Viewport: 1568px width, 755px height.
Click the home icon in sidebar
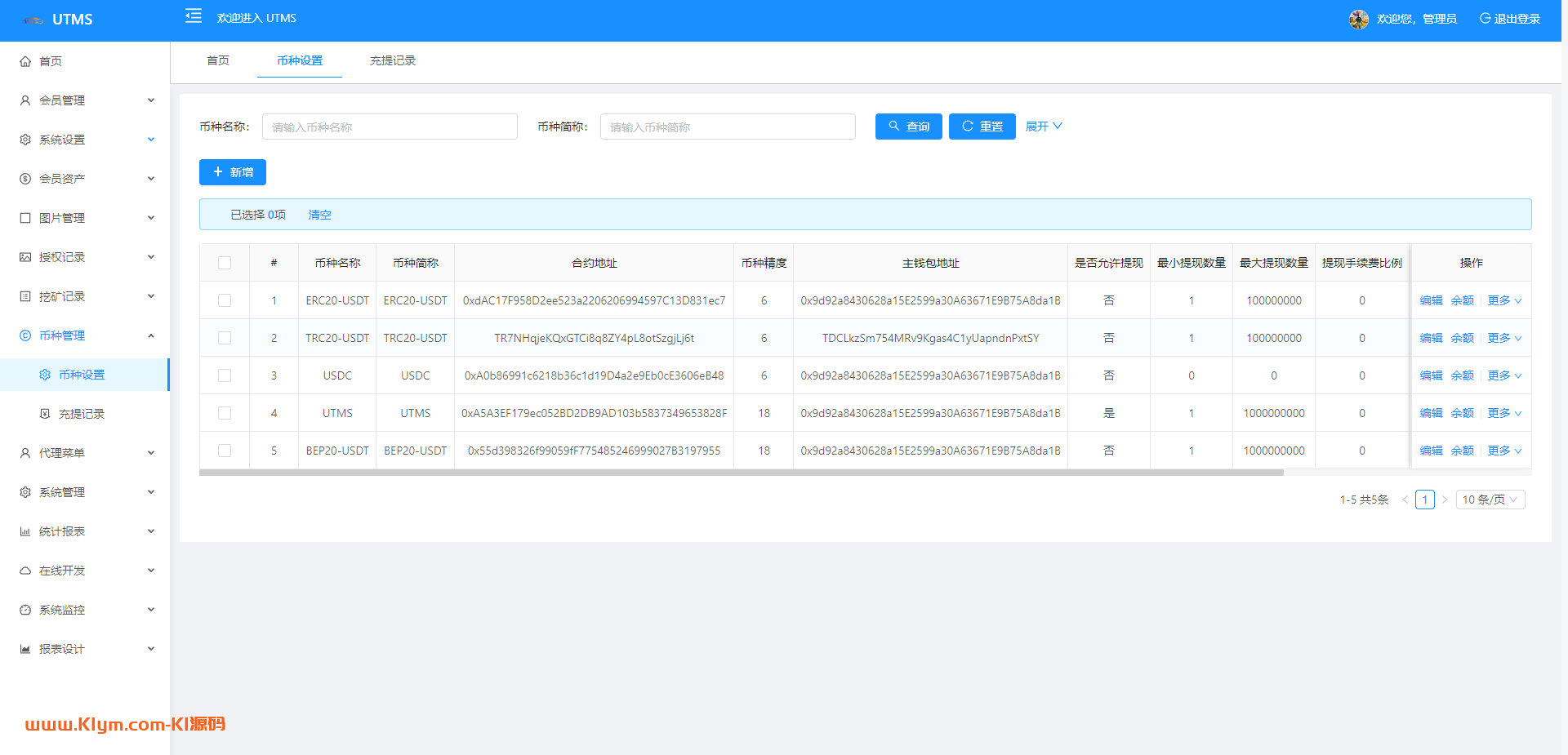pos(25,61)
